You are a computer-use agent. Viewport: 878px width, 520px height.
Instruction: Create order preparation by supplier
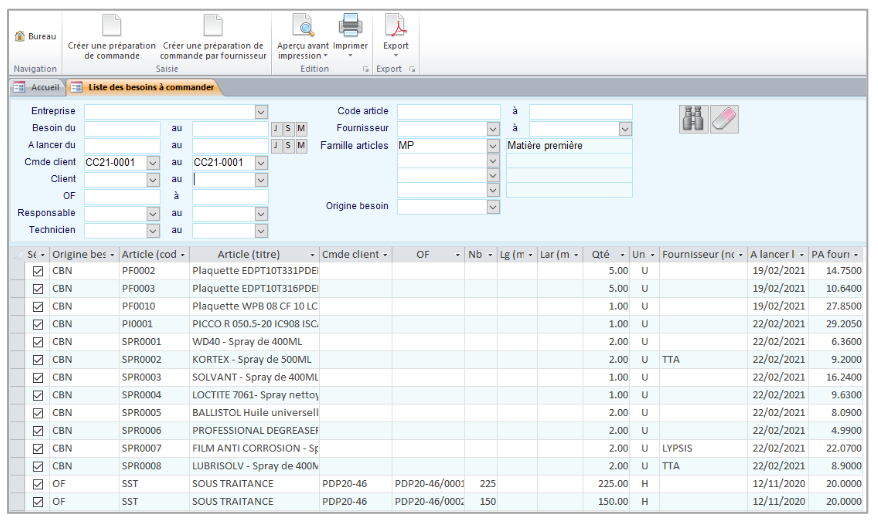[x=213, y=27]
